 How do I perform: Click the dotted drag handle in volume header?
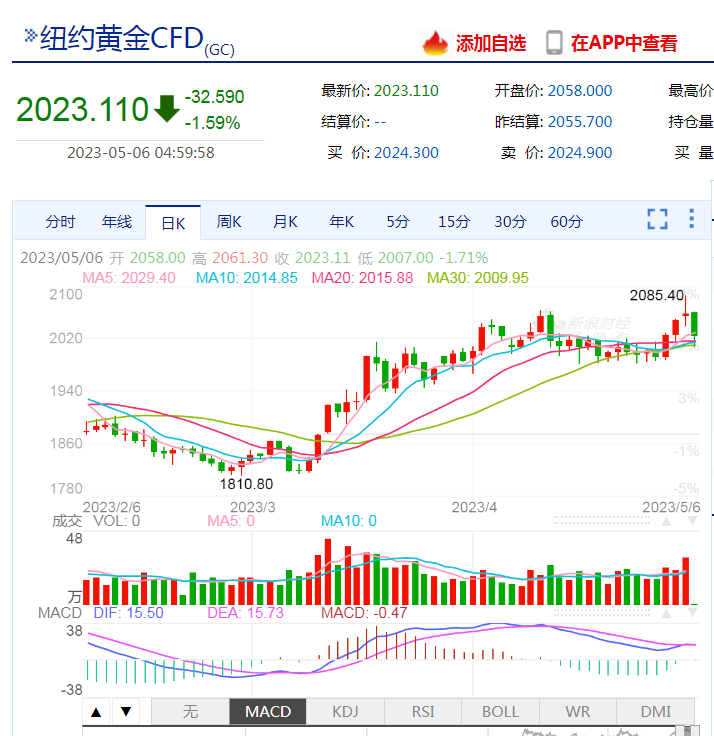pyautogui.click(x=602, y=520)
